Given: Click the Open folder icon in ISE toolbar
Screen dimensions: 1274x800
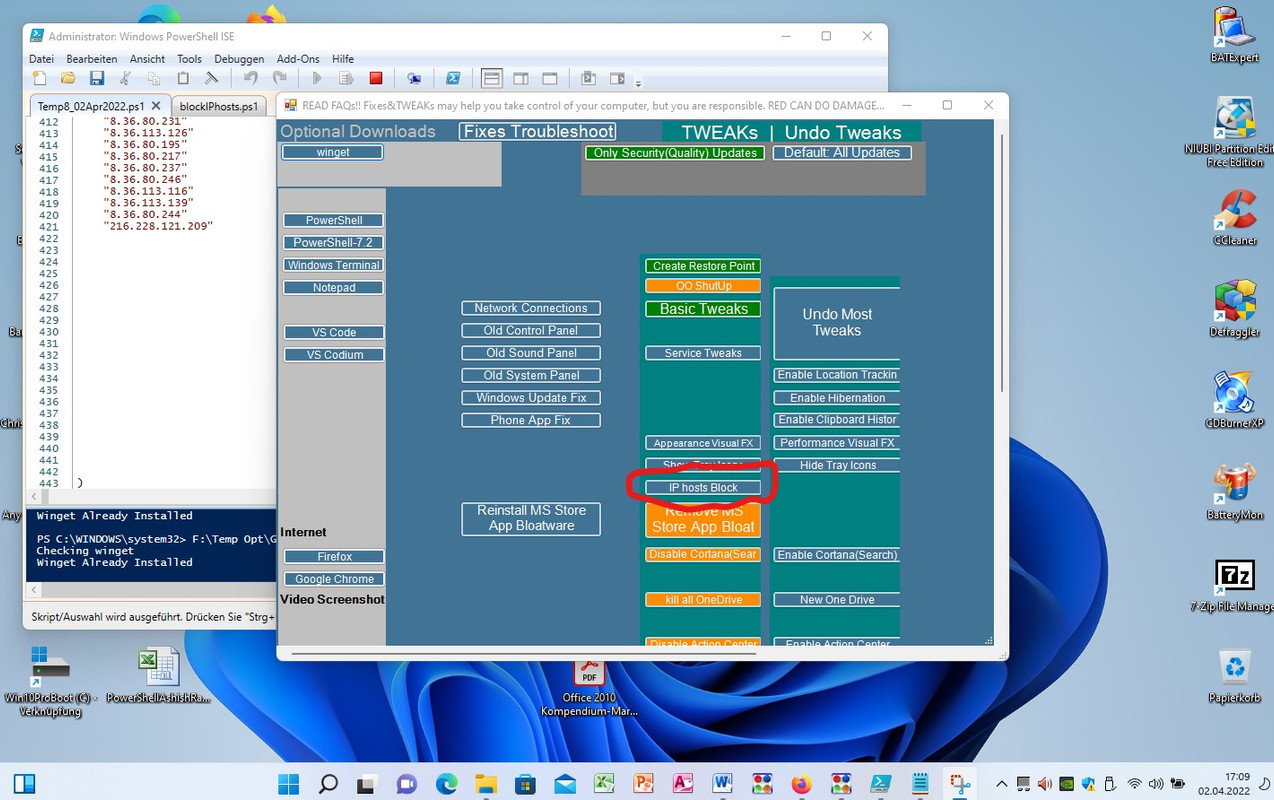Looking at the screenshot, I should (x=67, y=78).
